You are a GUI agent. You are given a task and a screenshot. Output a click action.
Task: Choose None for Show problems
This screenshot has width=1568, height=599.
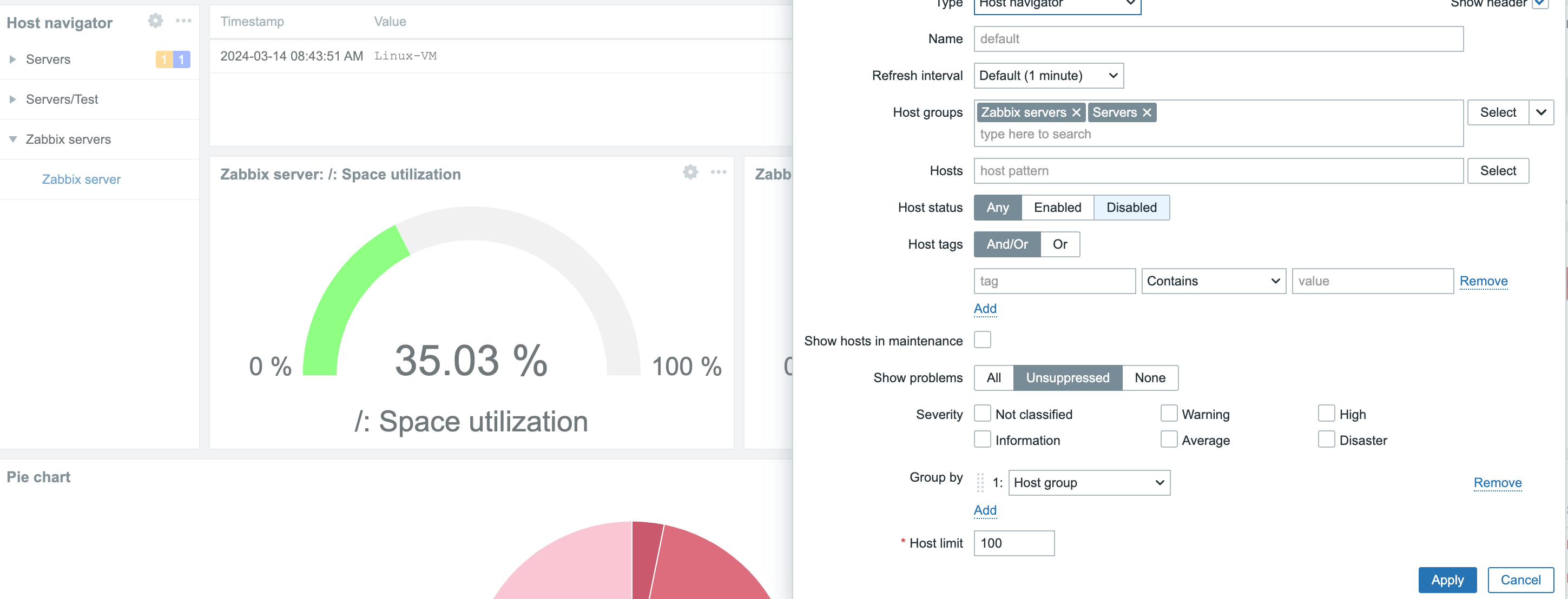pos(1149,378)
